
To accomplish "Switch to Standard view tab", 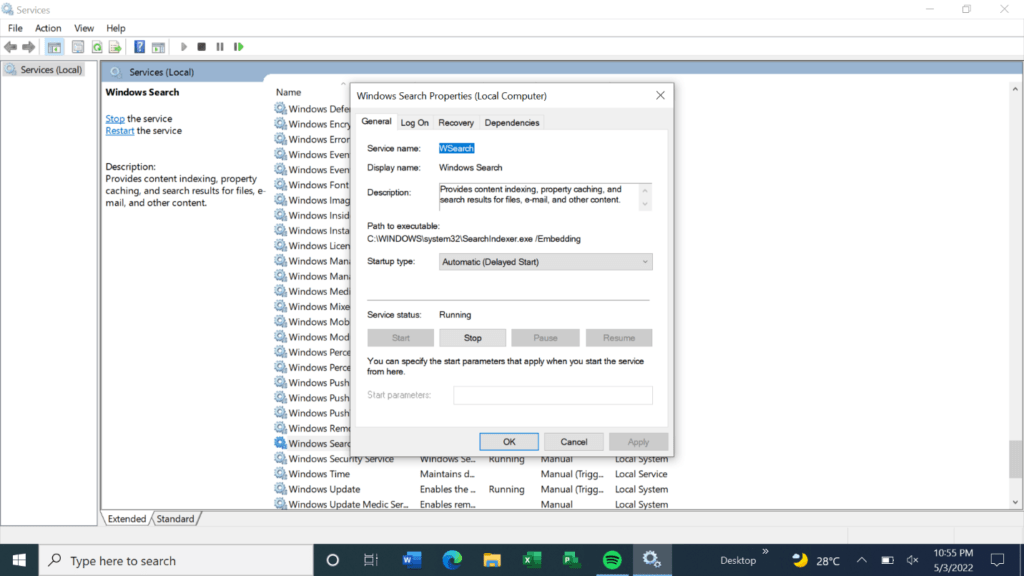I will (x=175, y=519).
